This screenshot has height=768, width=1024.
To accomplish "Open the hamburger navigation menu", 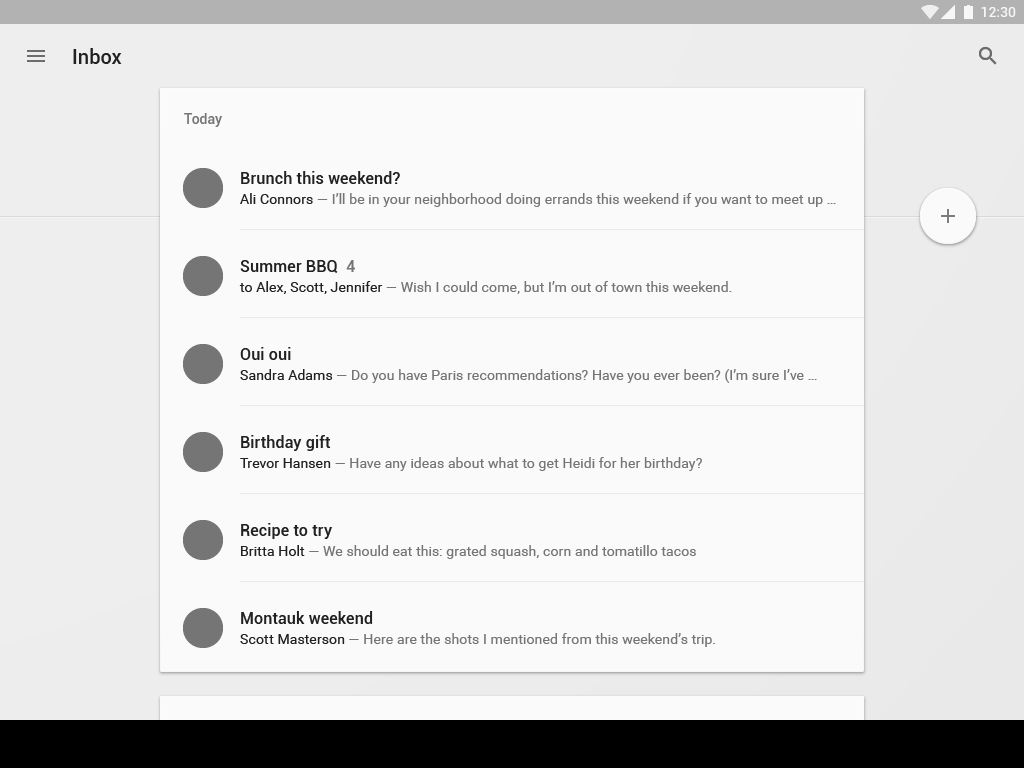I will [36, 57].
